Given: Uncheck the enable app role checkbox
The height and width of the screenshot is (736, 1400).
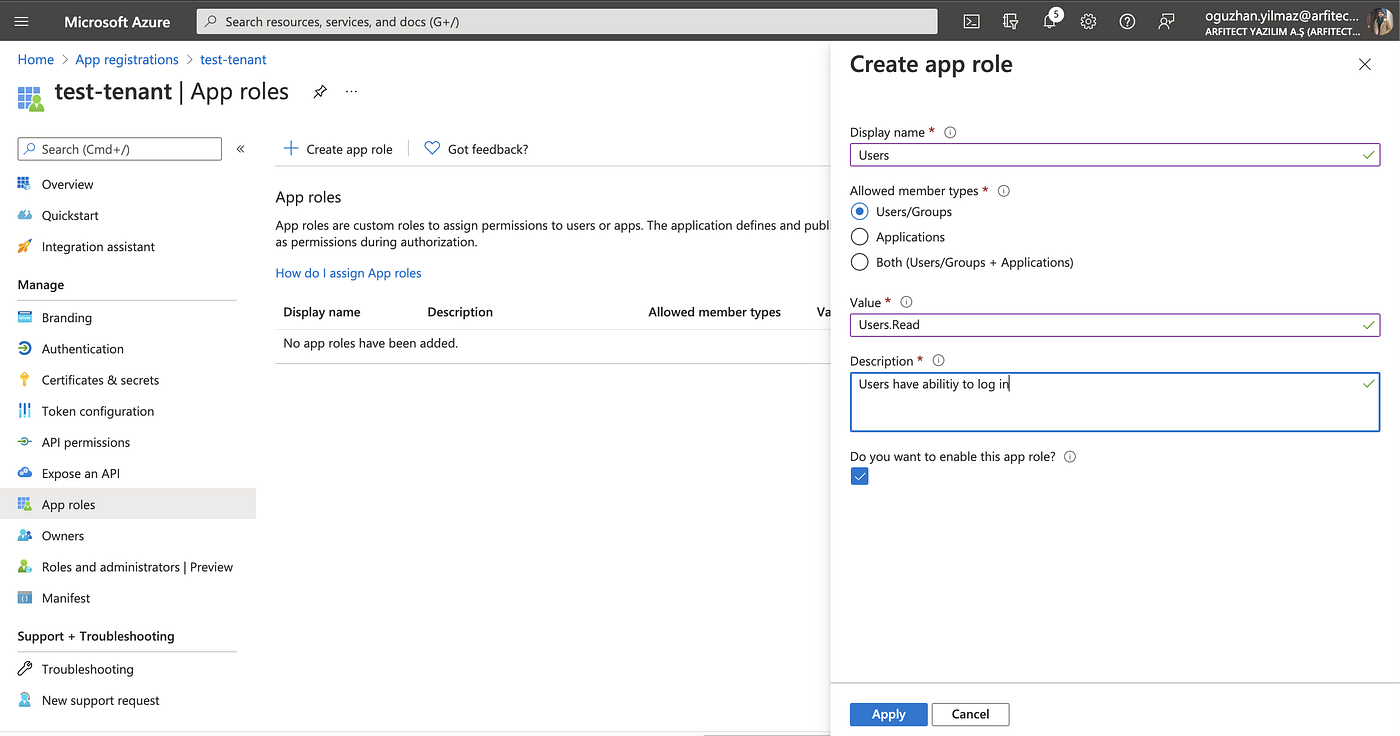Looking at the screenshot, I should (860, 477).
